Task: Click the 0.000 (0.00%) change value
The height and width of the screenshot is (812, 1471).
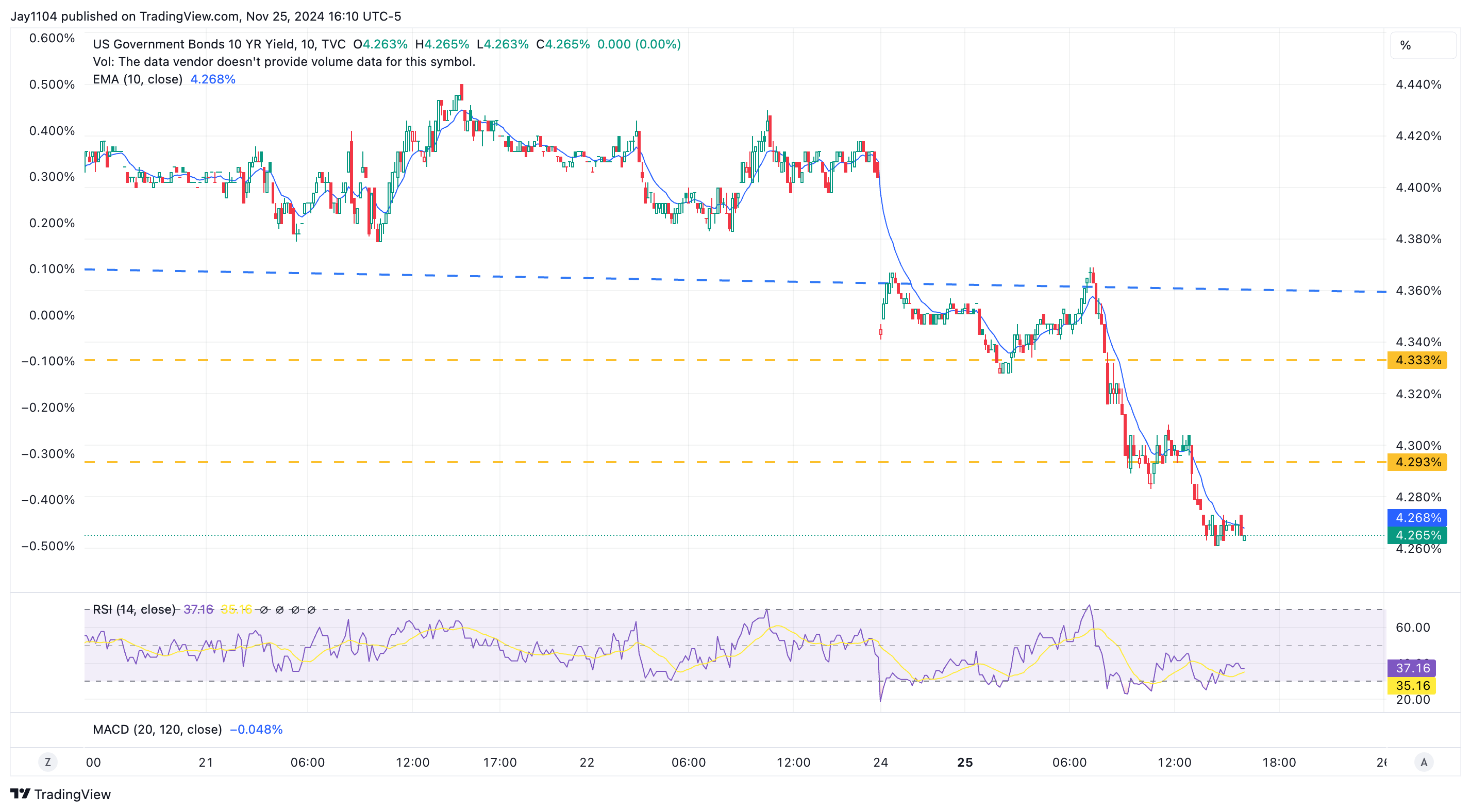Action: click(x=639, y=44)
